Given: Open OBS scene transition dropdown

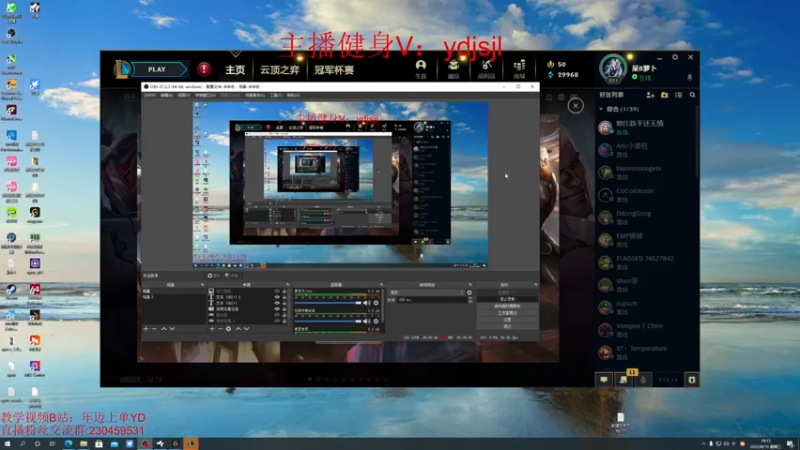Looking at the screenshot, I should (428, 293).
